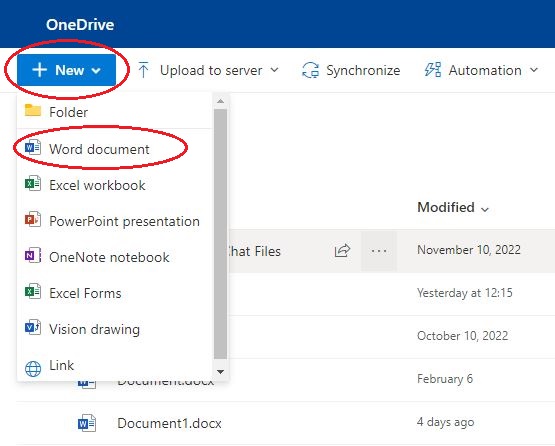555x446 pixels.
Task: Select Excel workbook menu entry
Action: (115, 185)
